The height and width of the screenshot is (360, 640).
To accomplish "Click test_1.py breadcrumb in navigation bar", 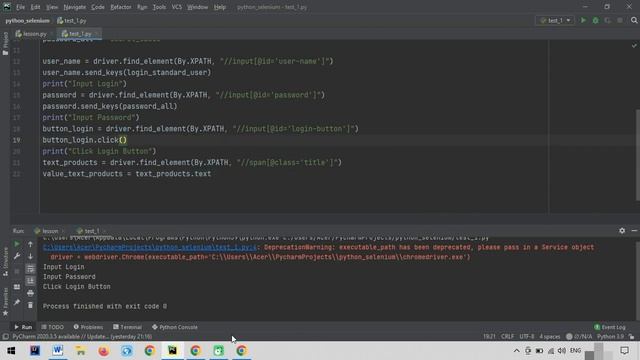I will (x=72, y=20).
